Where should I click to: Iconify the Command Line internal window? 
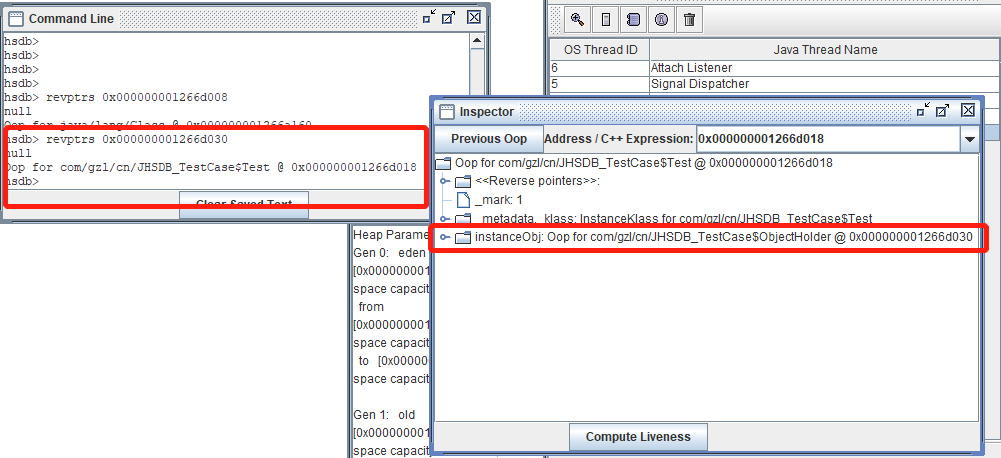[429, 18]
